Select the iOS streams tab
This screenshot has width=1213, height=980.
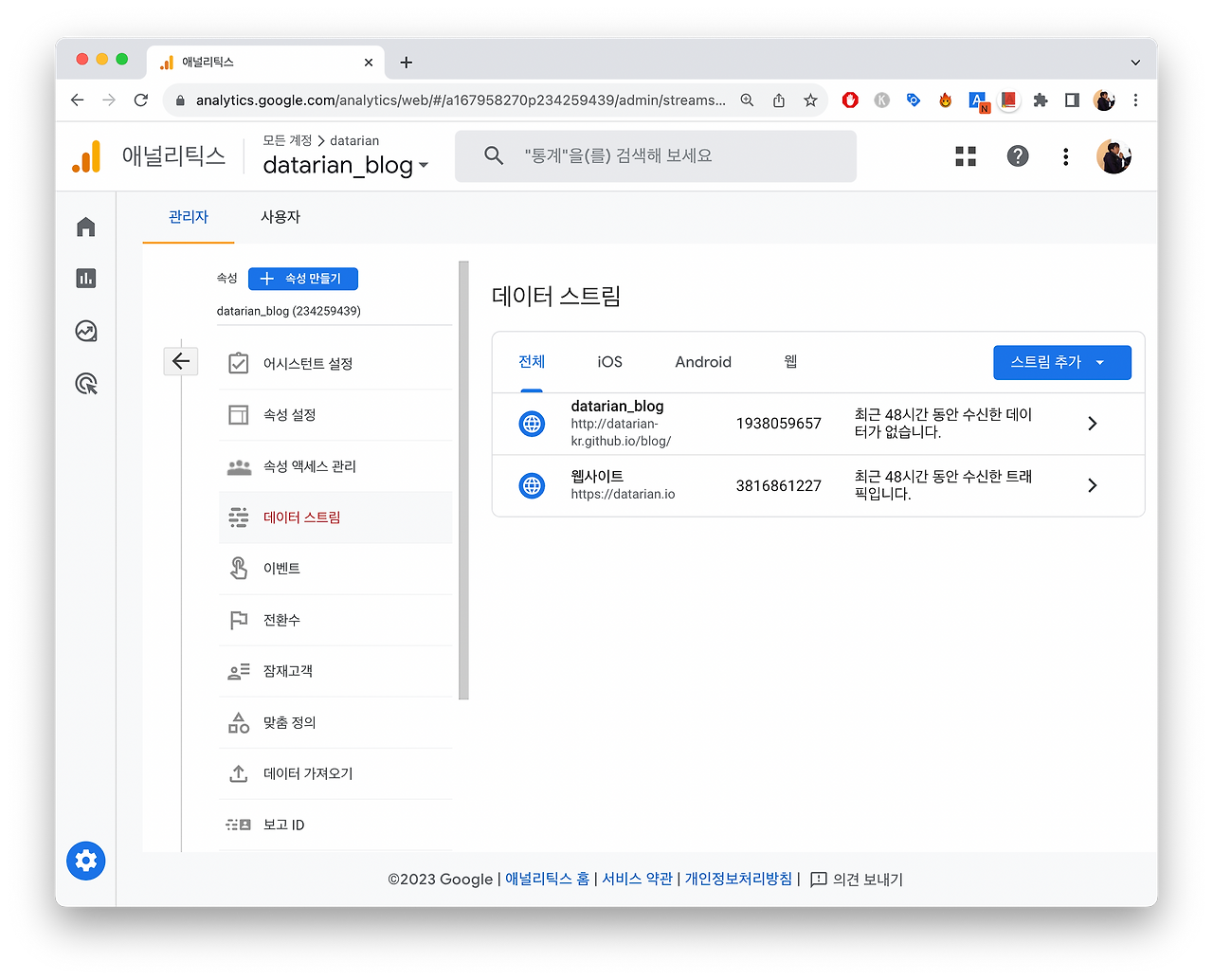610,362
